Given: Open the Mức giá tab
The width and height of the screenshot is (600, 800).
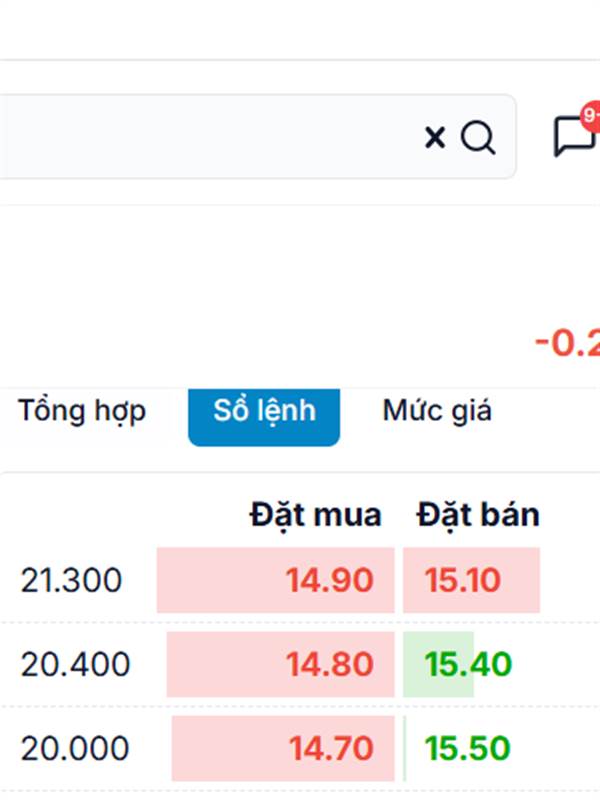Looking at the screenshot, I should tap(437, 411).
